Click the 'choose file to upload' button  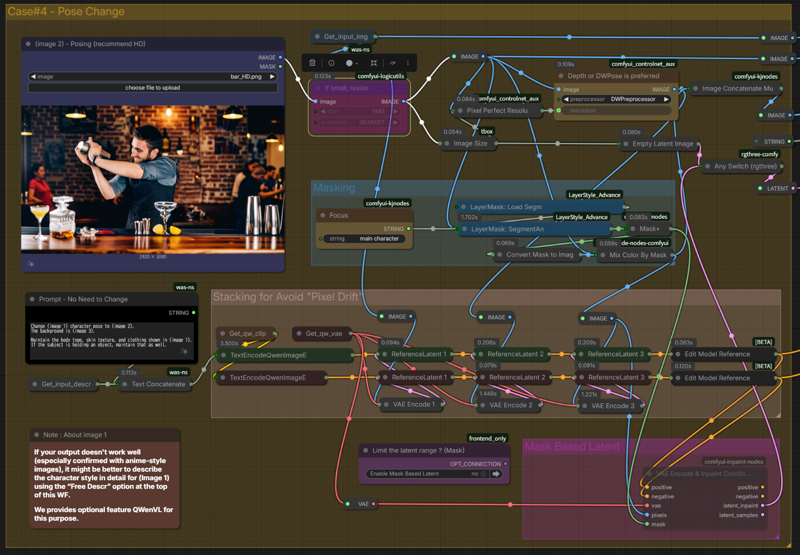point(153,88)
